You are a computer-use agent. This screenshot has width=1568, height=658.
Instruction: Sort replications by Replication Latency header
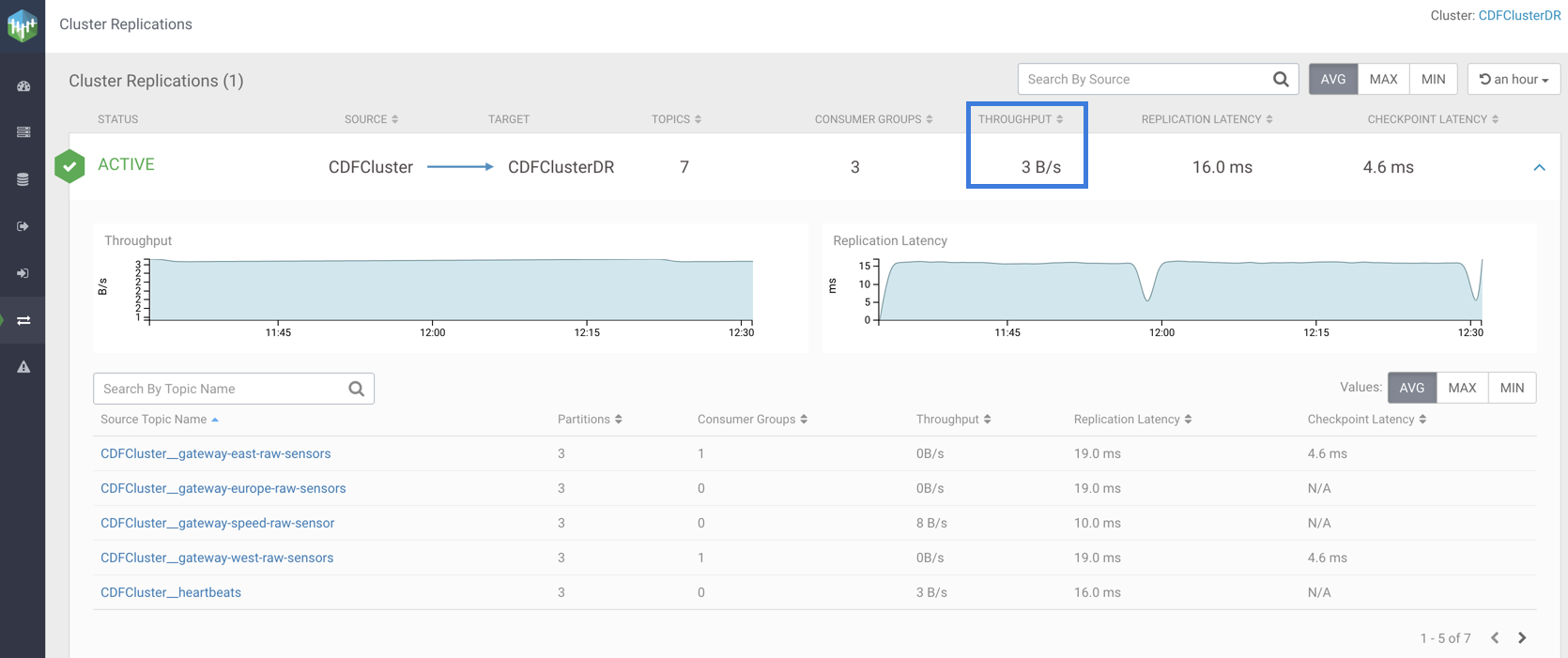coord(1207,119)
